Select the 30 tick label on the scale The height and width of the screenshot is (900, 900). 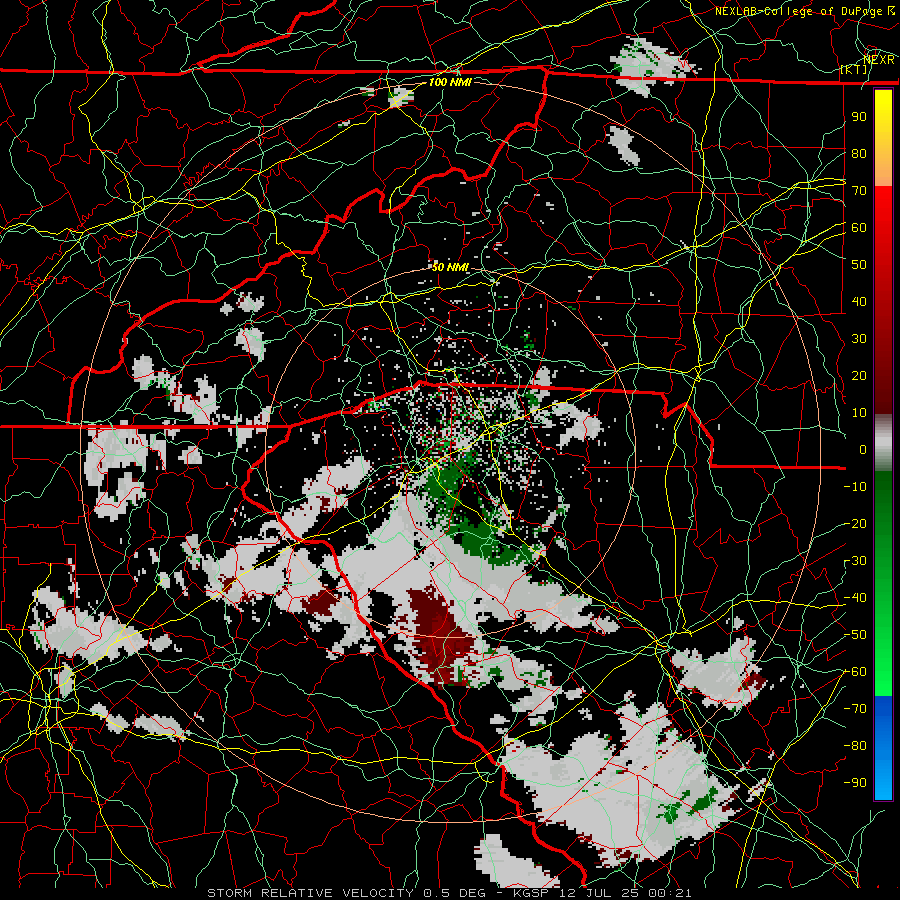point(859,339)
